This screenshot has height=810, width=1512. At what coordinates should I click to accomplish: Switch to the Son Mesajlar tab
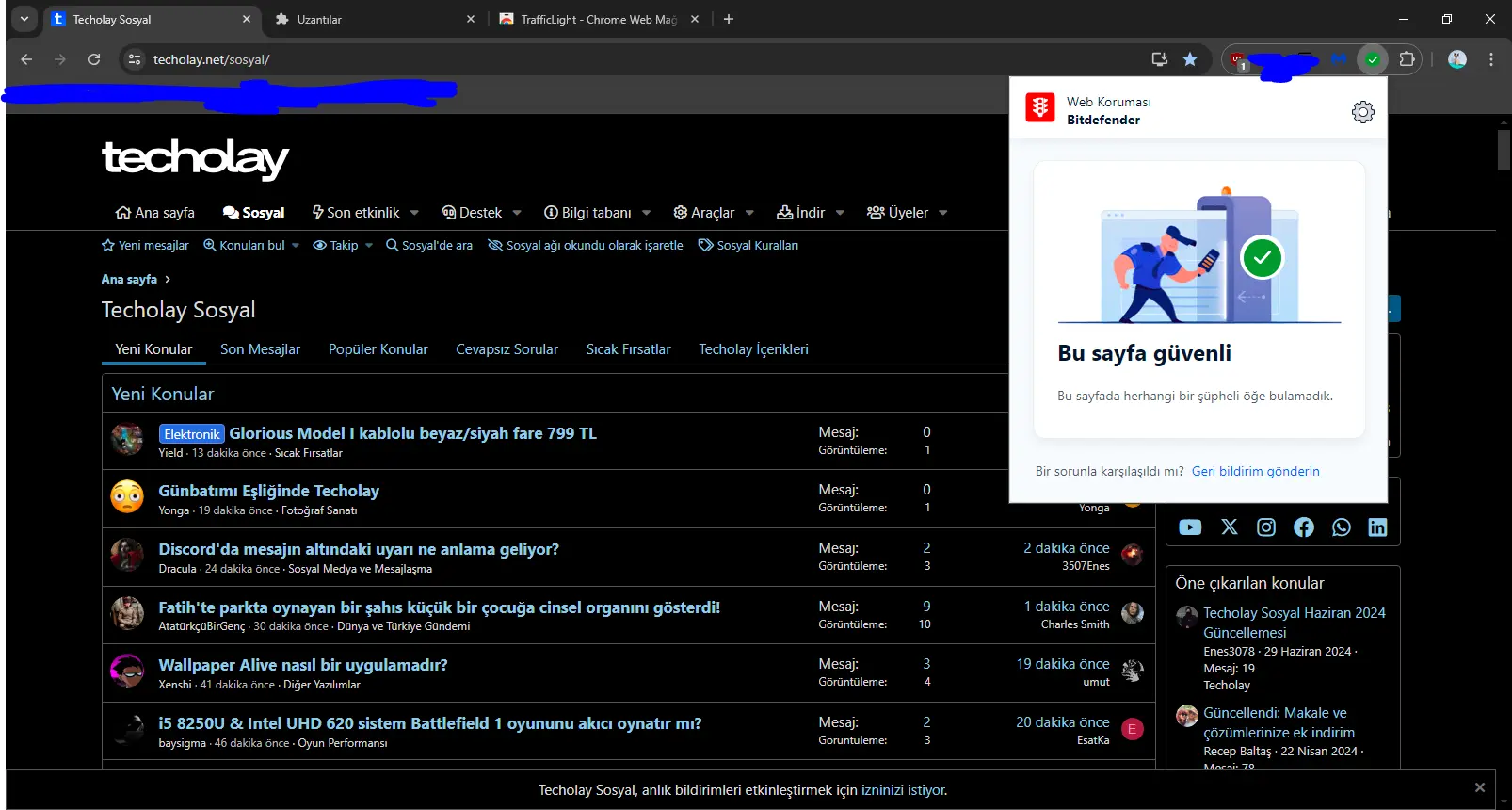[x=260, y=349]
